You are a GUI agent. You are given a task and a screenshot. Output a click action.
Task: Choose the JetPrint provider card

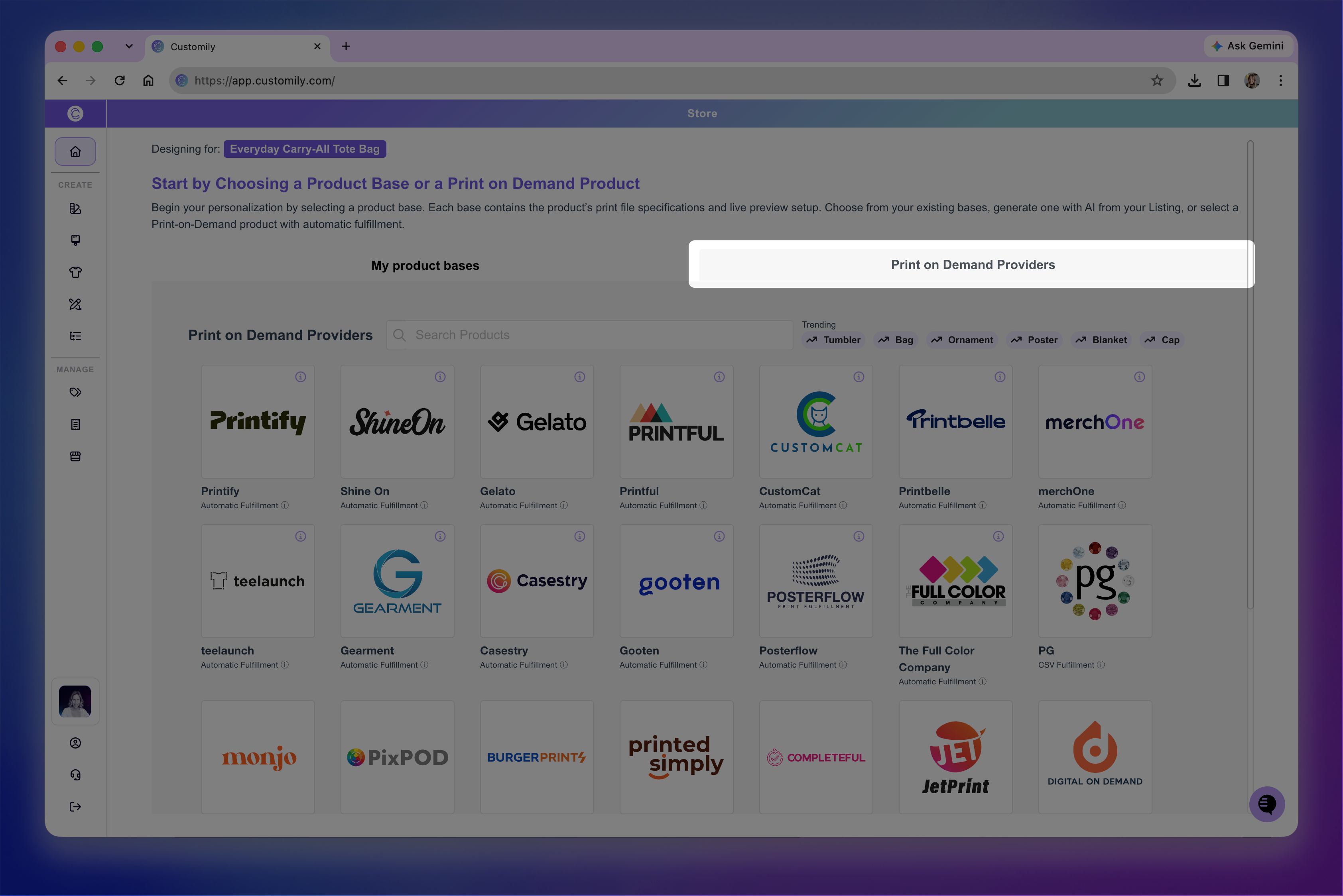click(955, 757)
